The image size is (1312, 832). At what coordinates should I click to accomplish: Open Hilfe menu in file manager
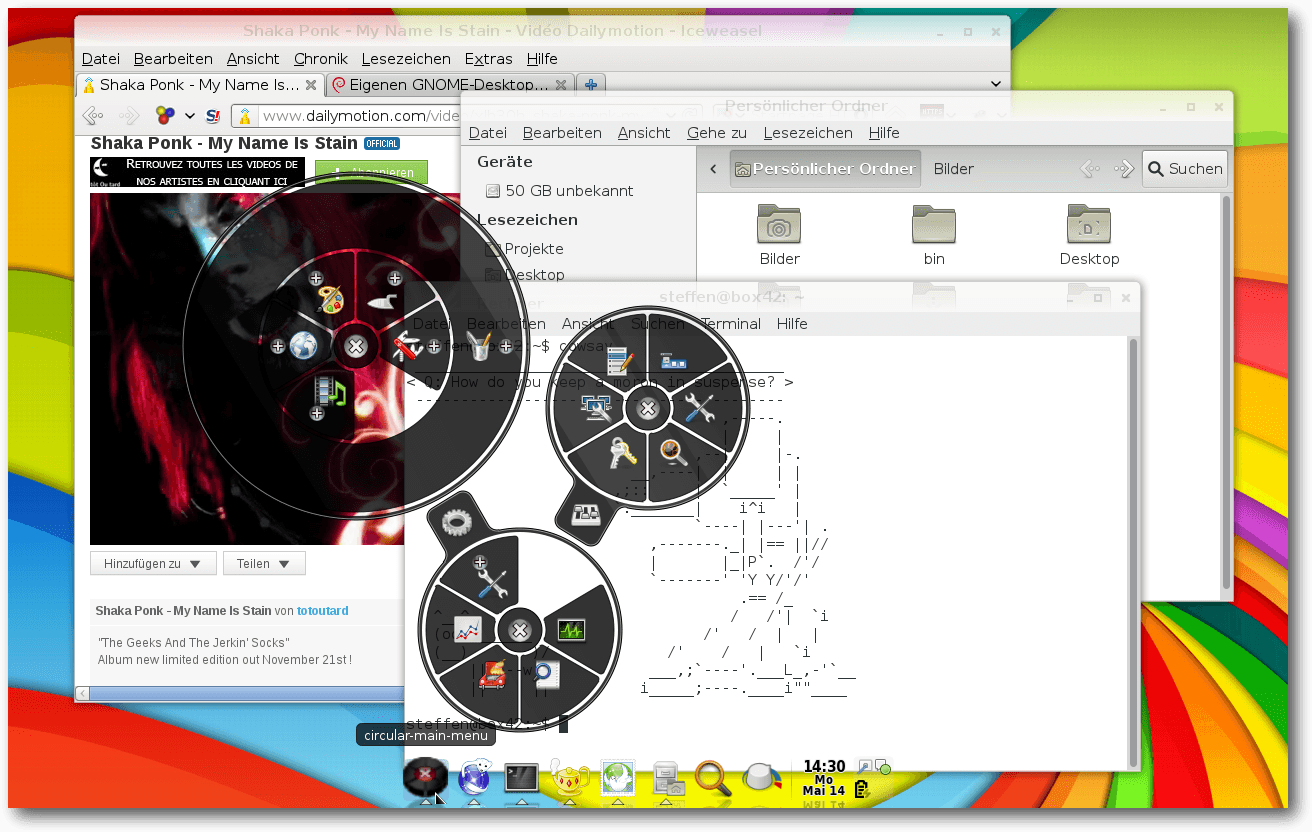[884, 133]
